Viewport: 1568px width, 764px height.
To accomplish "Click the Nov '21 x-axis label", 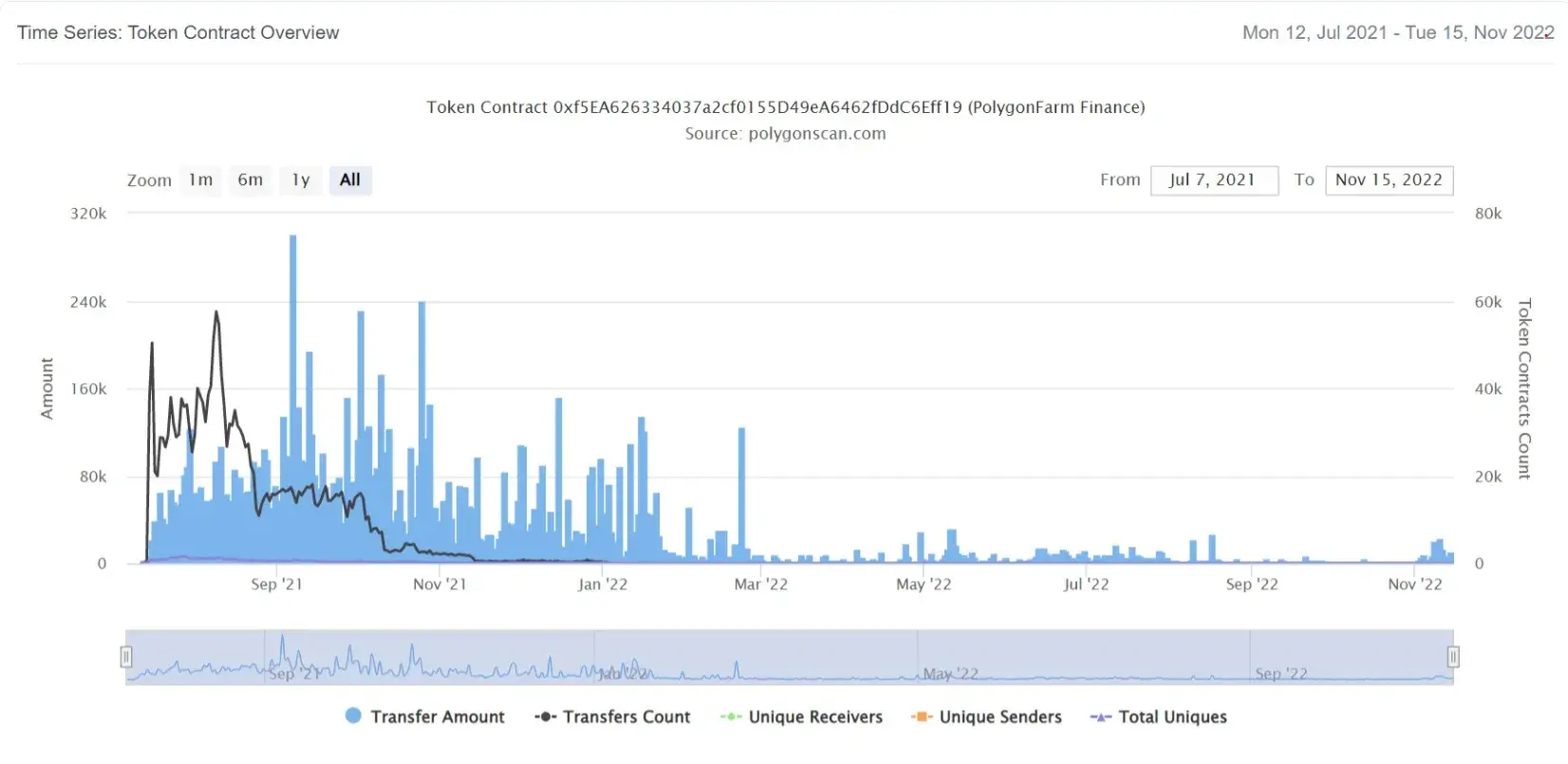I will 440,584.
